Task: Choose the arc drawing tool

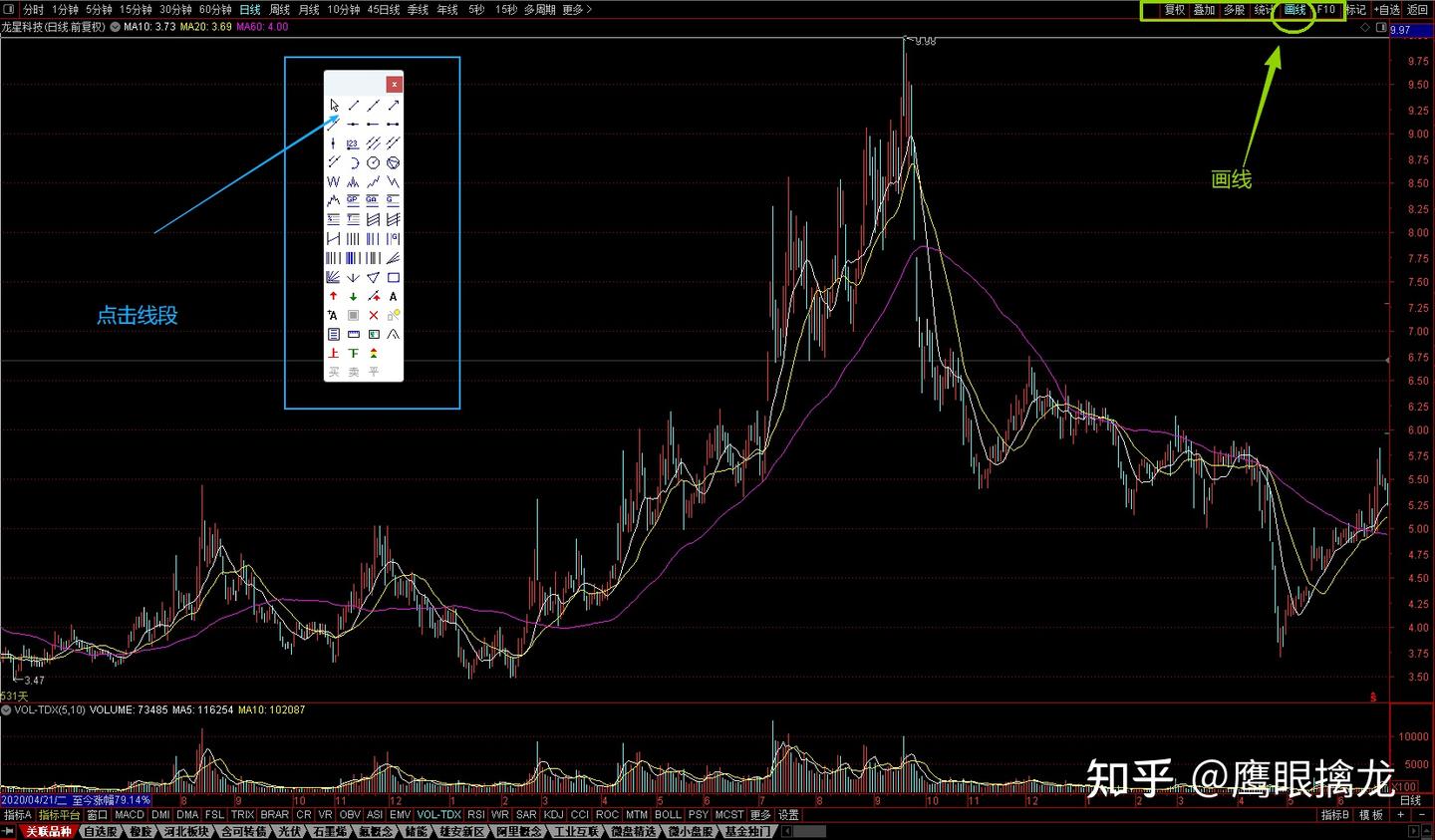Action: pos(353,162)
